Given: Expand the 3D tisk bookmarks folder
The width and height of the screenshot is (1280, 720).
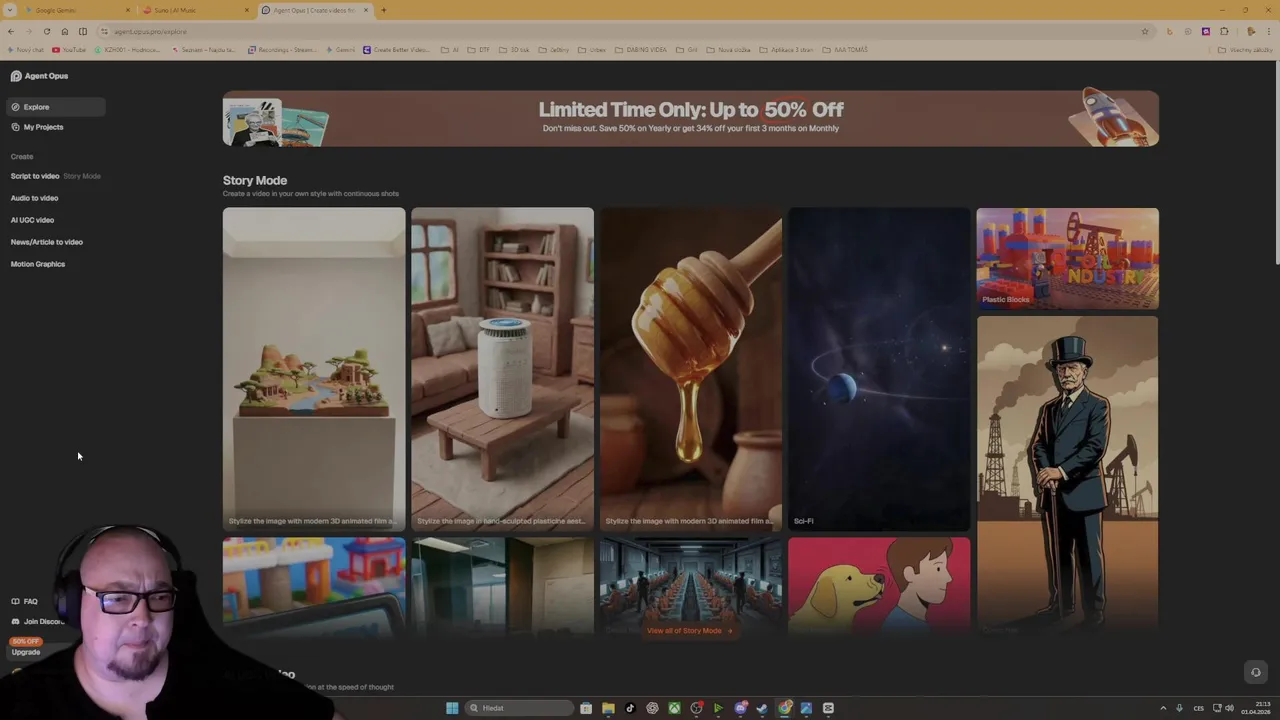Looking at the screenshot, I should click(x=514, y=50).
